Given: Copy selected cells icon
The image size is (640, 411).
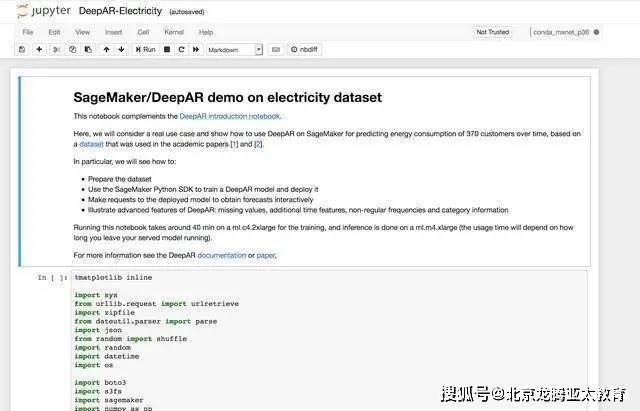Looking at the screenshot, I should click(73, 49).
